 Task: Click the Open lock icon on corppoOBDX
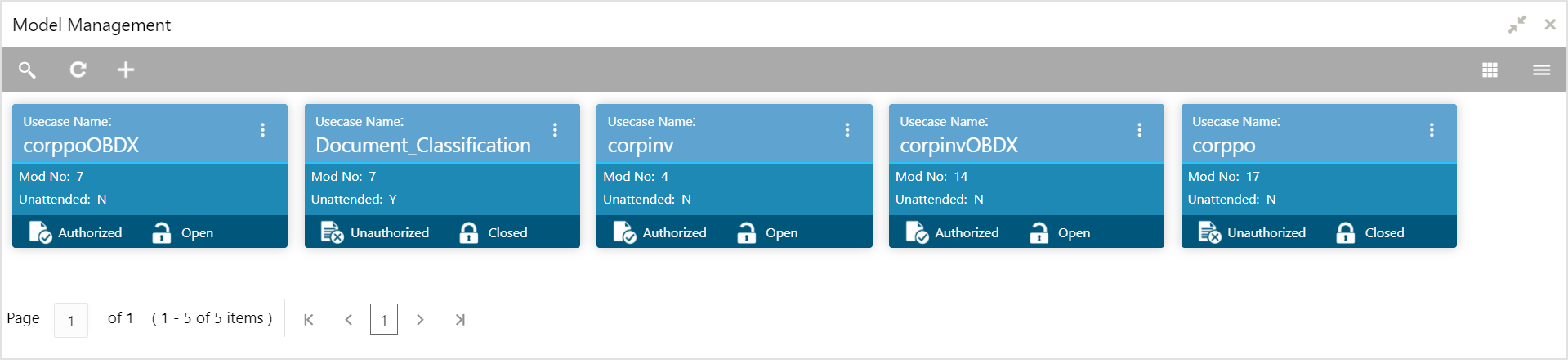click(x=162, y=232)
